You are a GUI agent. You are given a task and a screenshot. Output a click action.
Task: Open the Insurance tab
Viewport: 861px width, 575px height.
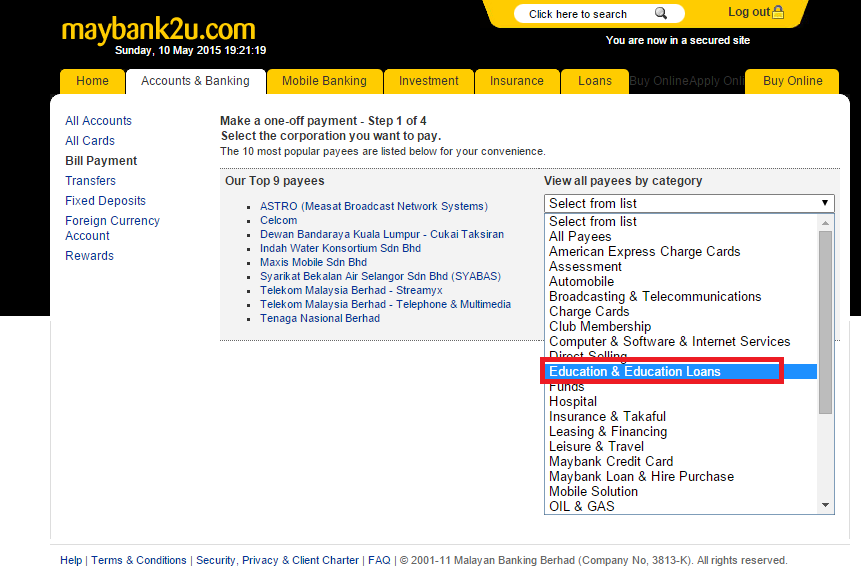517,81
